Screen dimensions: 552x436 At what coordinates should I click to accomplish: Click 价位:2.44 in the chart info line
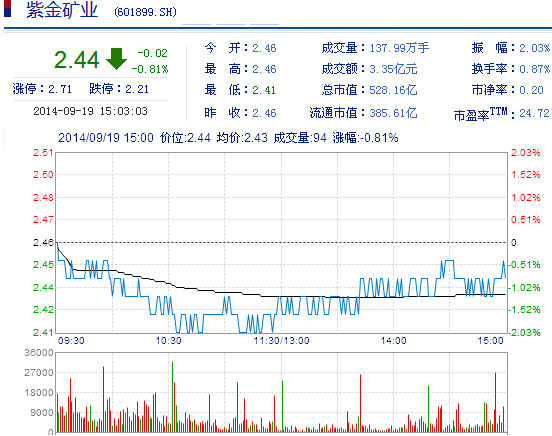pos(185,138)
